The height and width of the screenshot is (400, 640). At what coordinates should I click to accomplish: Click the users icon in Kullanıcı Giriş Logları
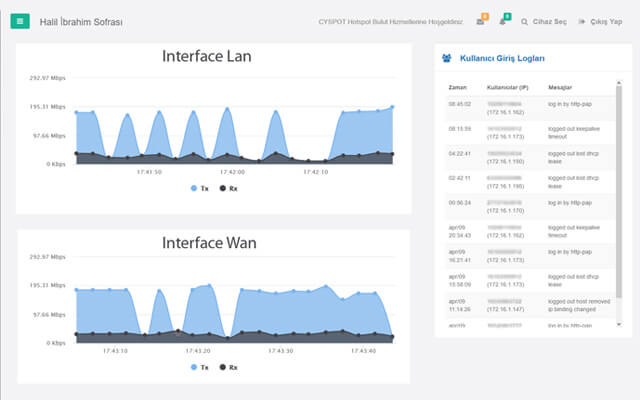446,59
